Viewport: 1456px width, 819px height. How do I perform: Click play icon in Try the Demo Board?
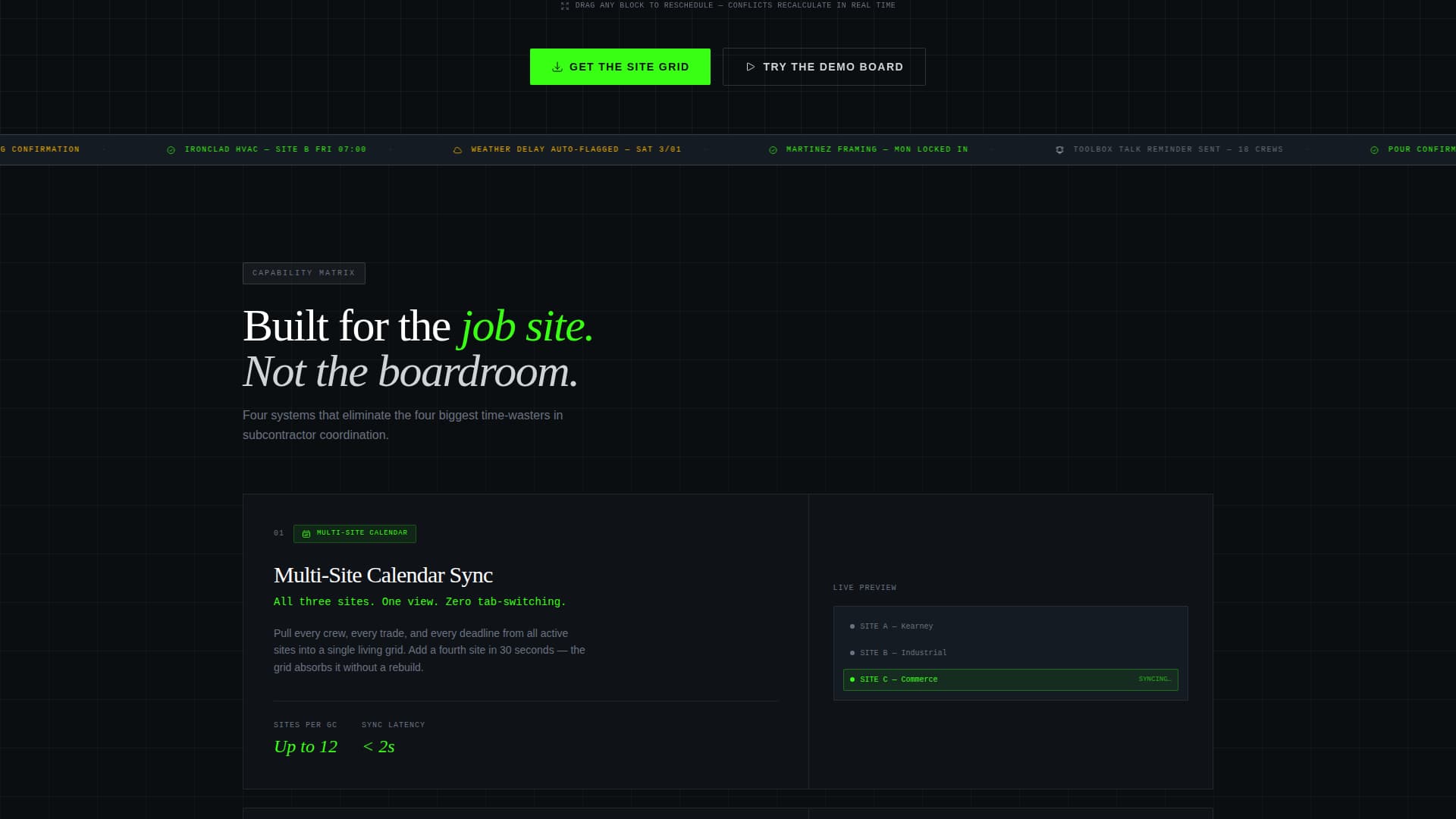(x=751, y=67)
